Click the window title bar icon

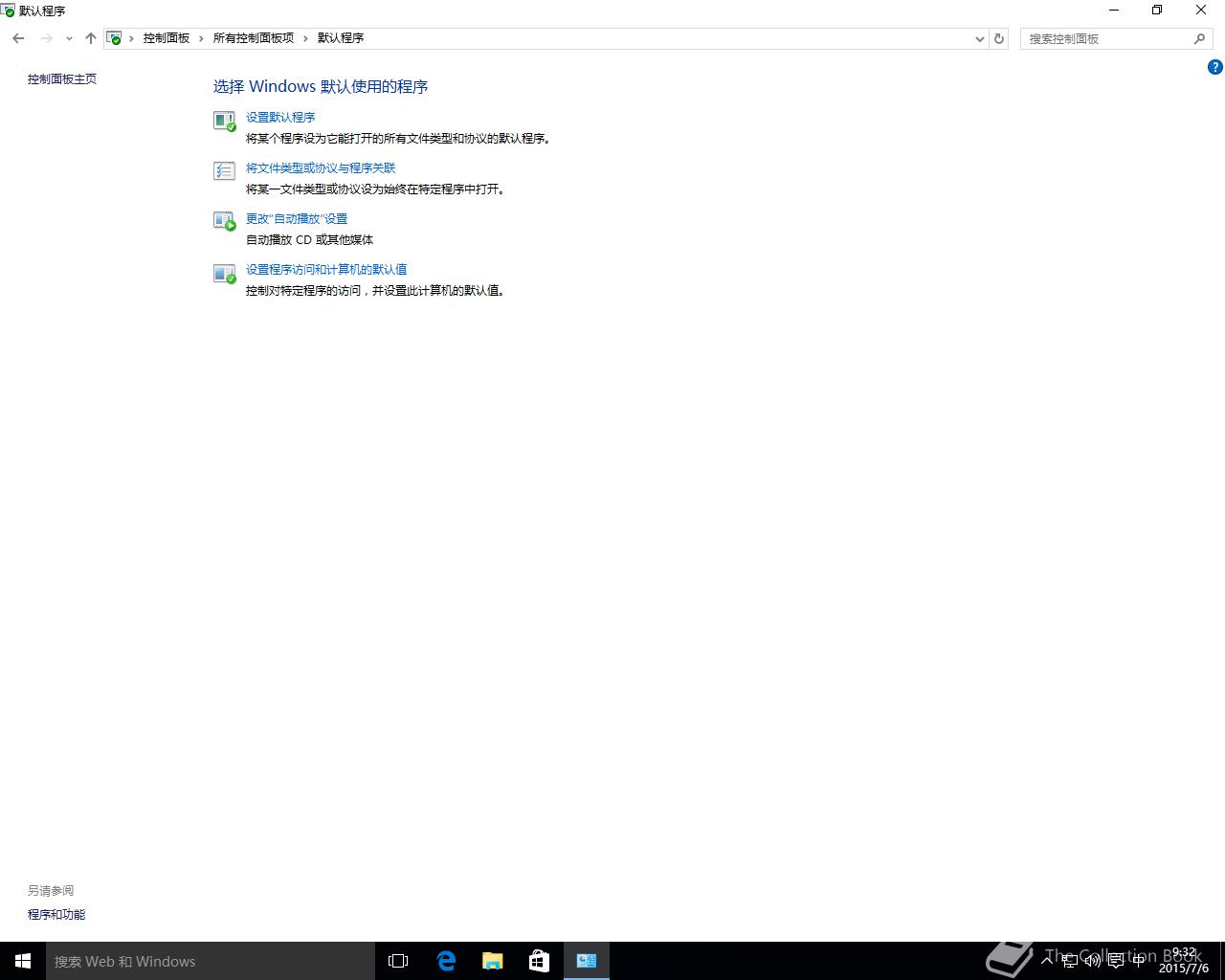[x=8, y=11]
